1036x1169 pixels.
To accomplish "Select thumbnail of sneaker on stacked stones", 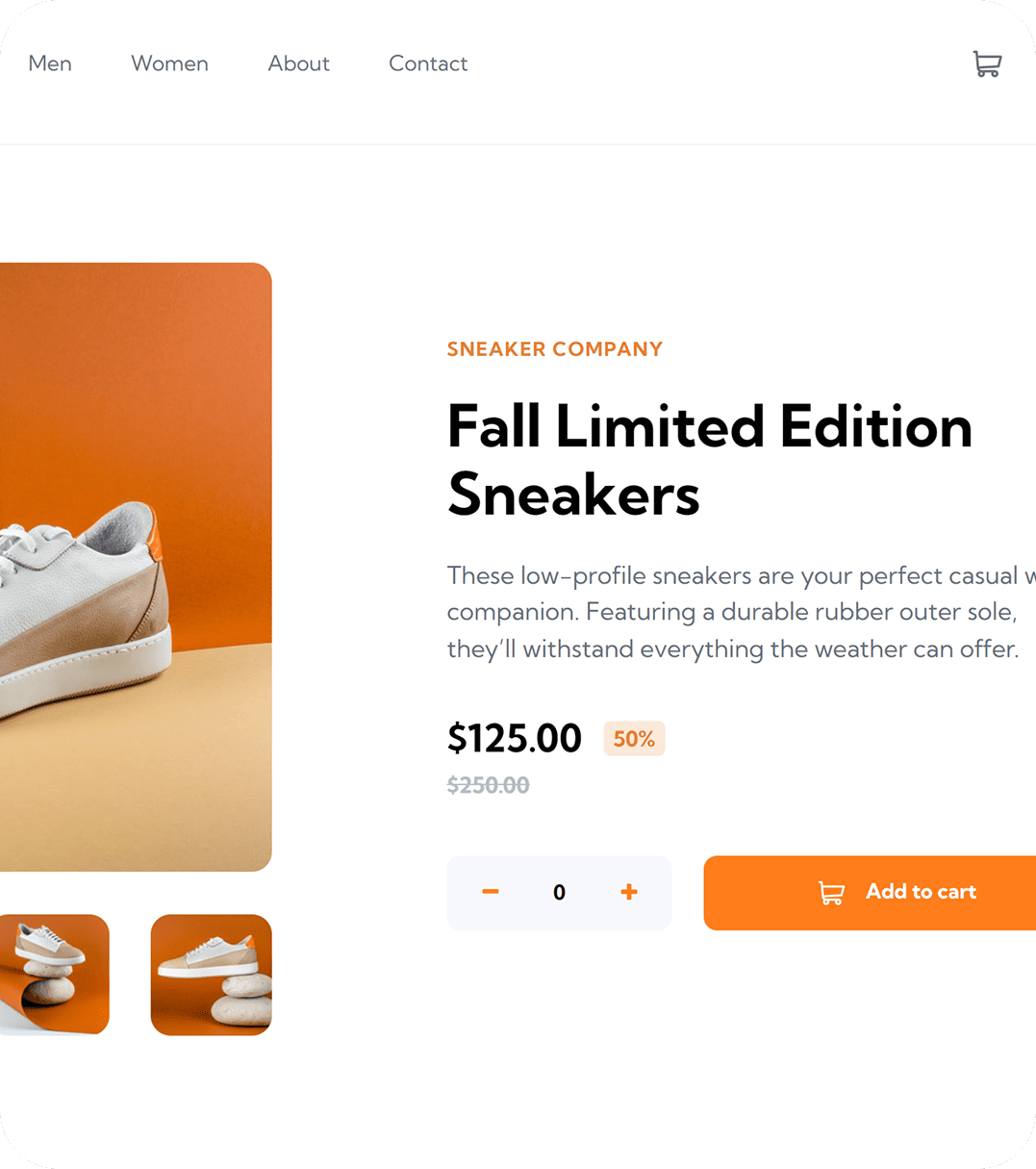I will (x=212, y=974).
